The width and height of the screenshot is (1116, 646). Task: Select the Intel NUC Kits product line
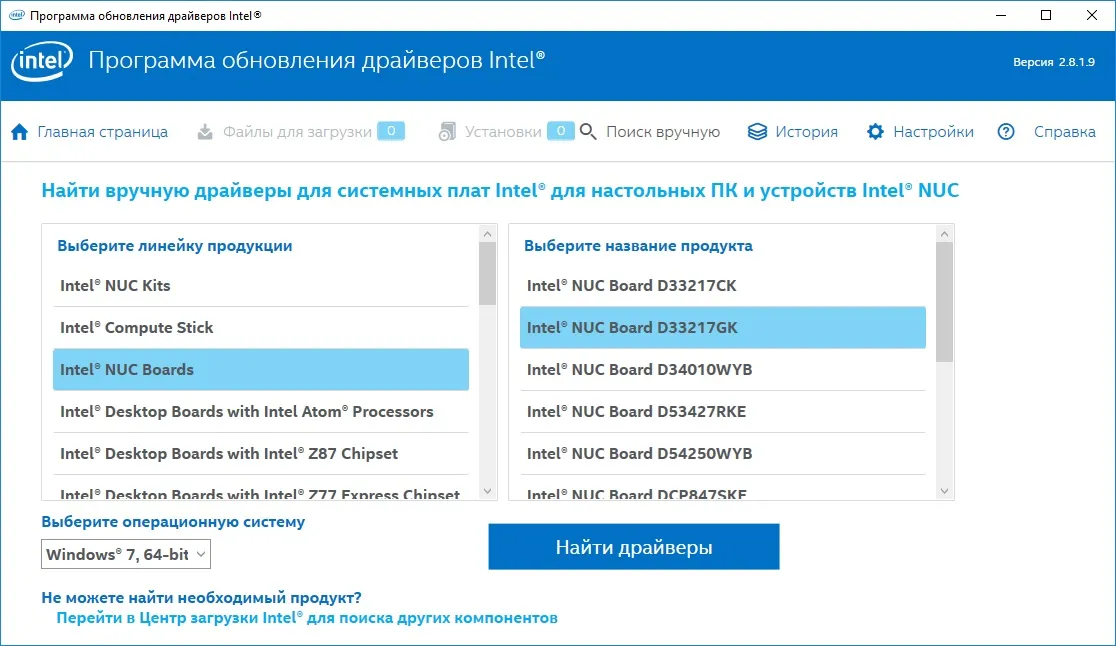pyautogui.click(x=260, y=285)
